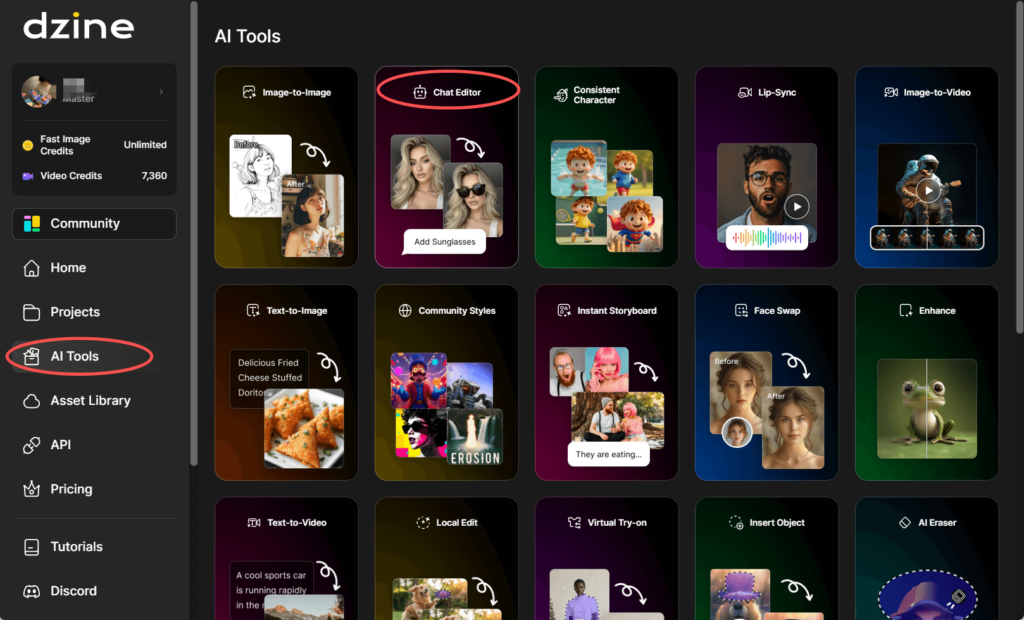This screenshot has height=620, width=1024.
Task: Select the AI Eraser tool
Action: pyautogui.click(x=926, y=560)
